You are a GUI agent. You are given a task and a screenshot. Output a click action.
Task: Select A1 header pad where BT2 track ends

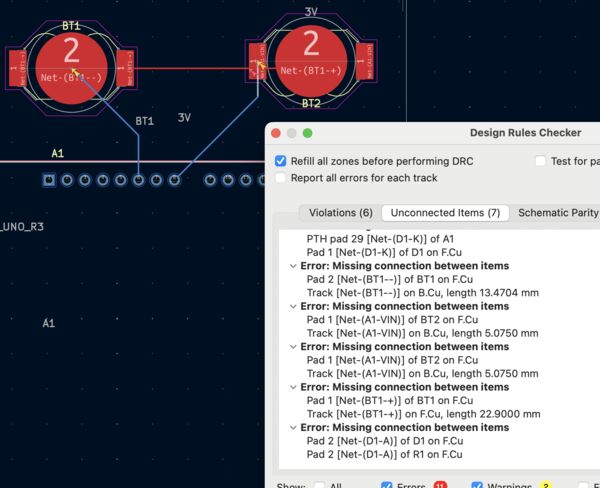pyautogui.click(x=174, y=180)
